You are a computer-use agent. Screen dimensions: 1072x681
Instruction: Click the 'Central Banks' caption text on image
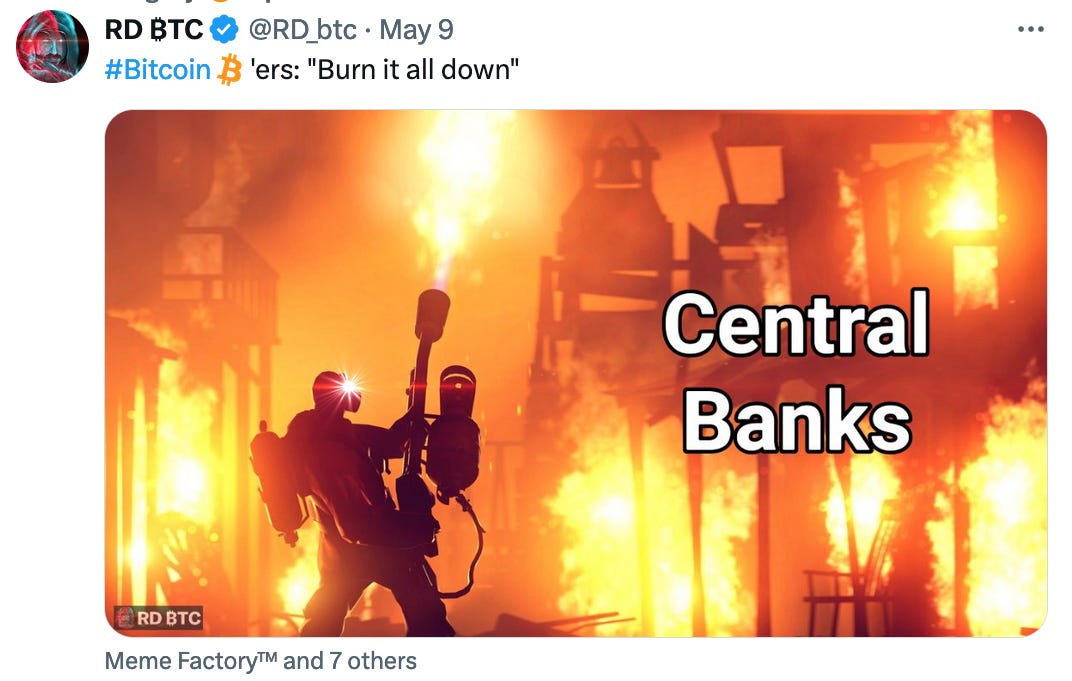coord(796,371)
